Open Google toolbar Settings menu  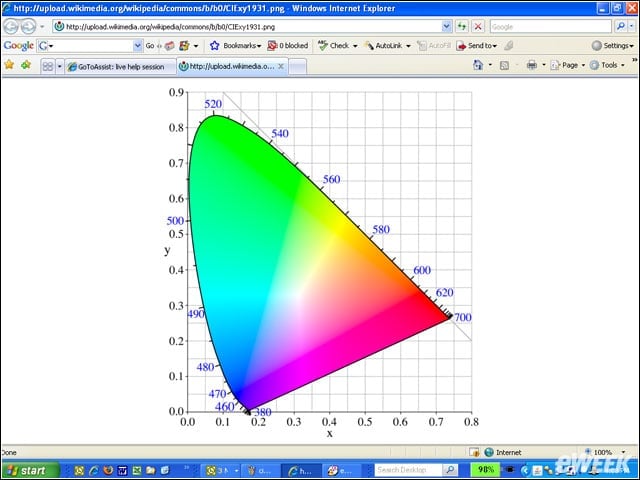point(613,46)
